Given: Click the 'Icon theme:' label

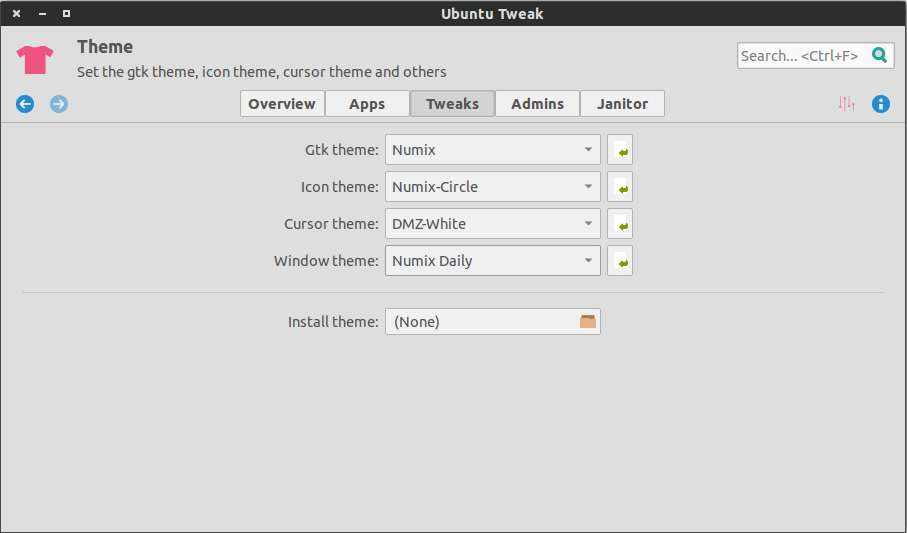Looking at the screenshot, I should [x=340, y=187].
